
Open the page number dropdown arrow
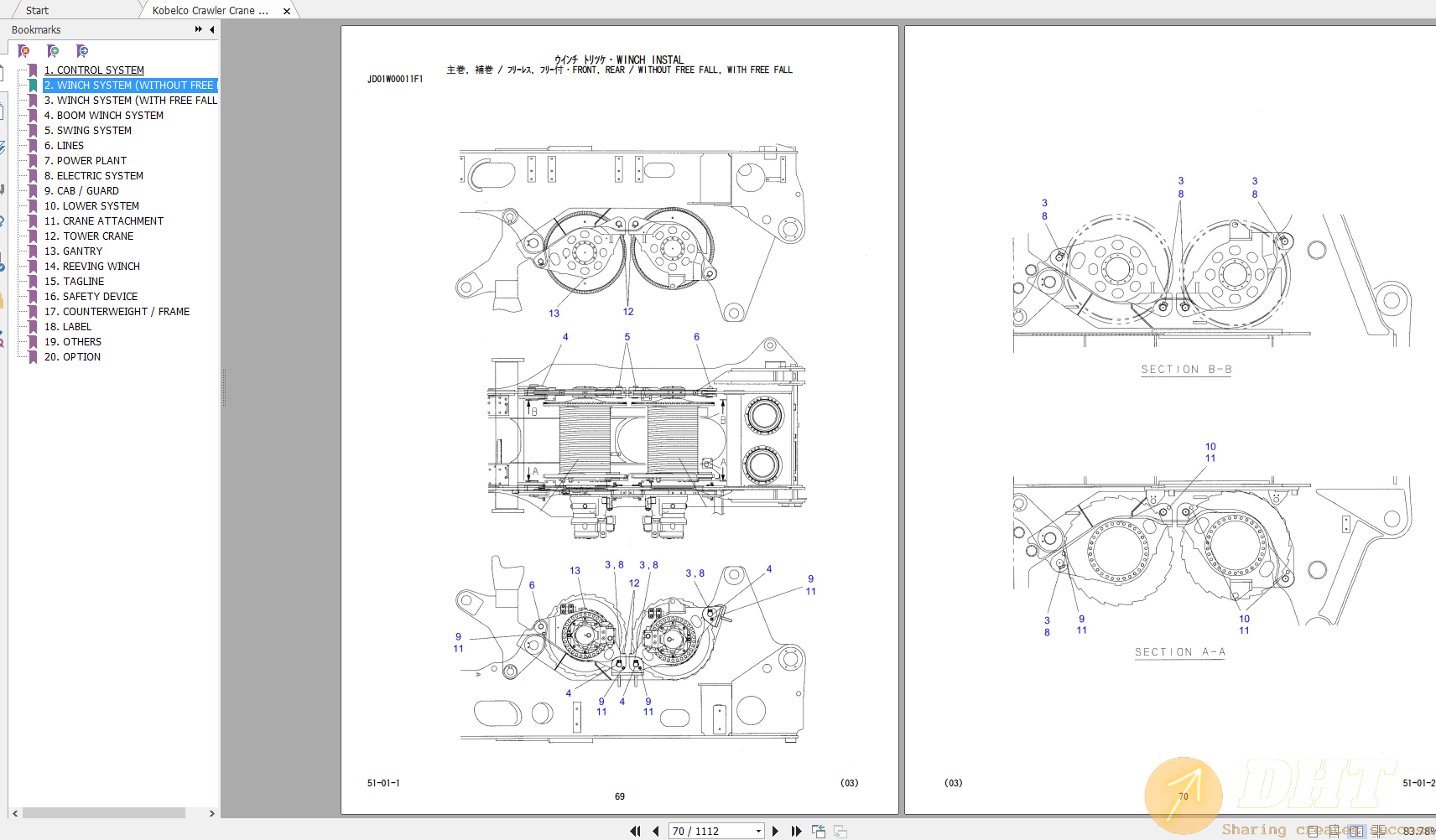pos(758,831)
